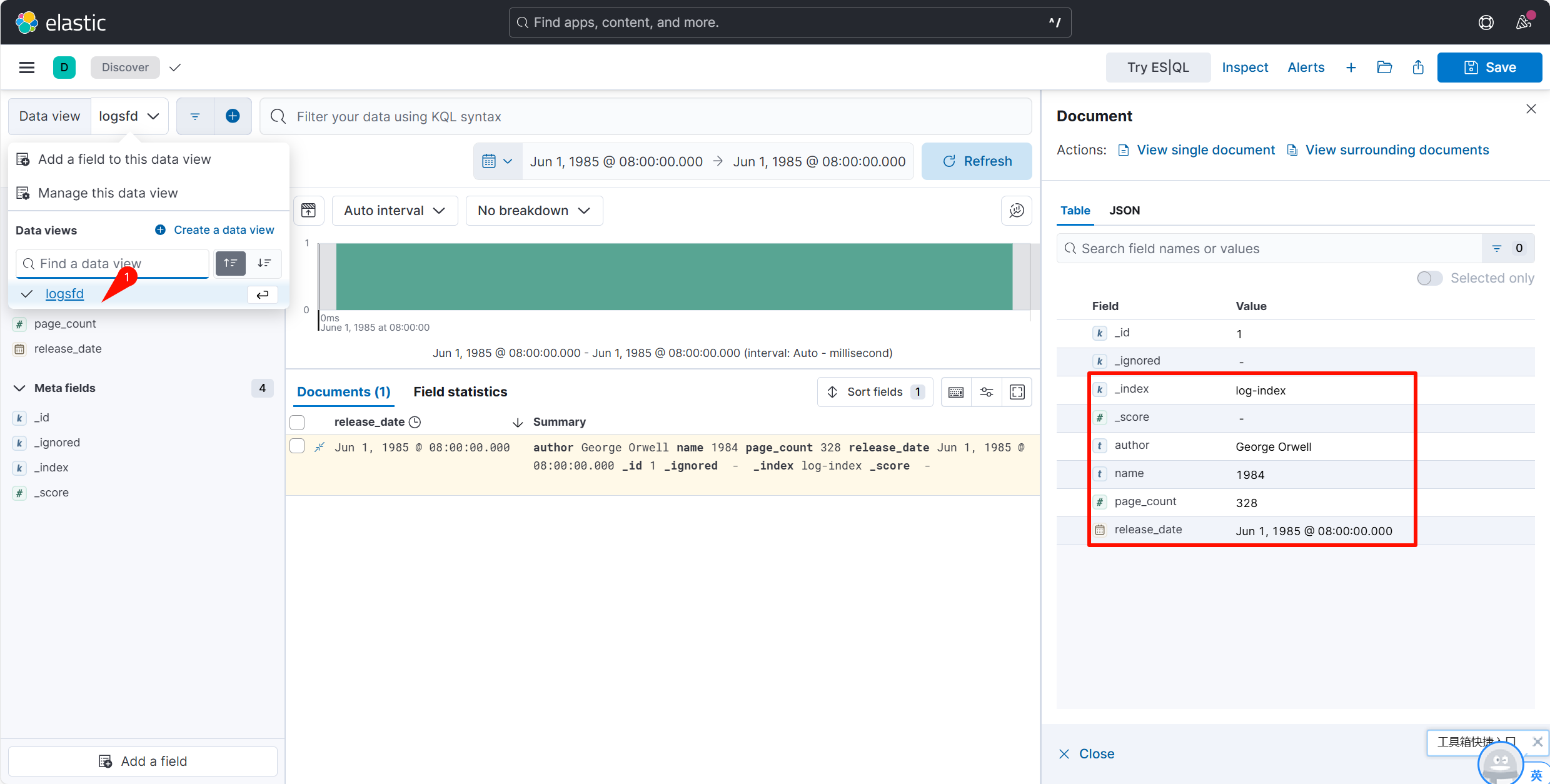Open the No breakdown dropdown
The width and height of the screenshot is (1550, 784).
533,211
